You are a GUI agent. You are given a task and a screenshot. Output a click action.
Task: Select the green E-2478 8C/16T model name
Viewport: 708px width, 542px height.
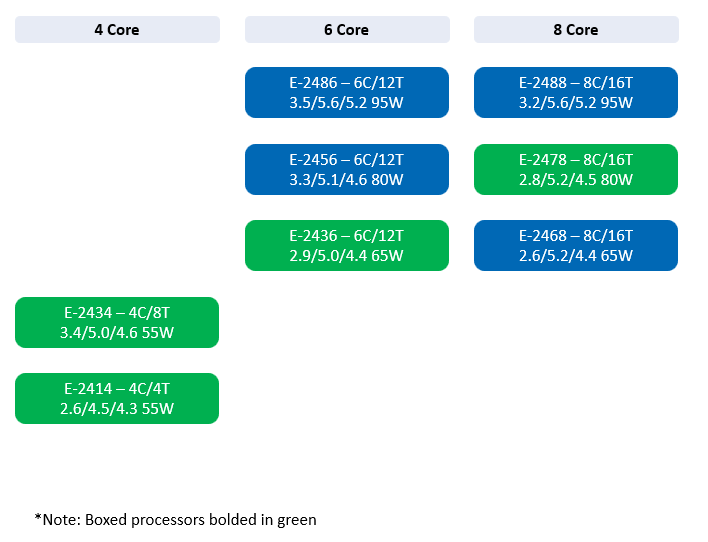pyautogui.click(x=576, y=160)
